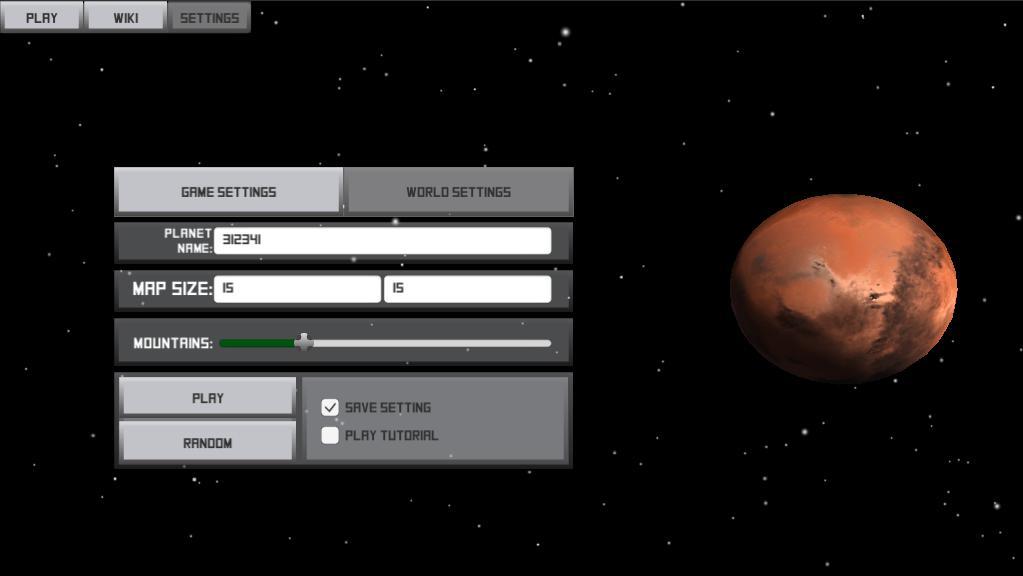Click the second Map Size field
The width and height of the screenshot is (1023, 576).
[x=468, y=288]
